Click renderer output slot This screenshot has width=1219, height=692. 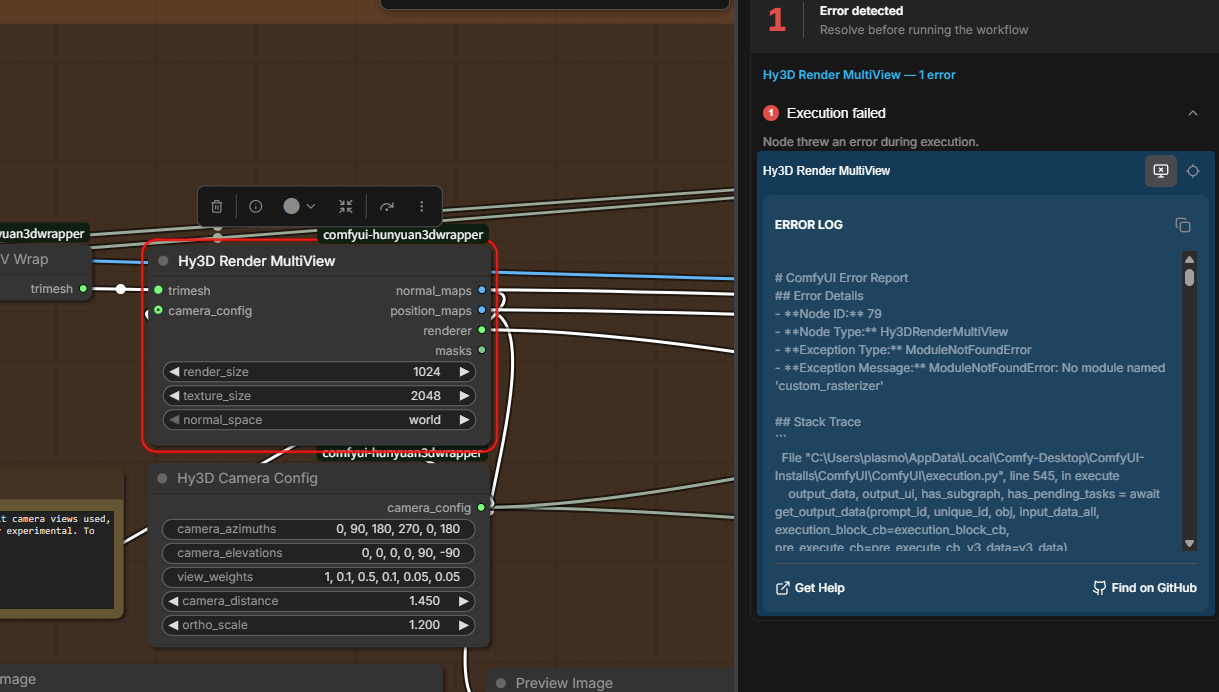[482, 330]
